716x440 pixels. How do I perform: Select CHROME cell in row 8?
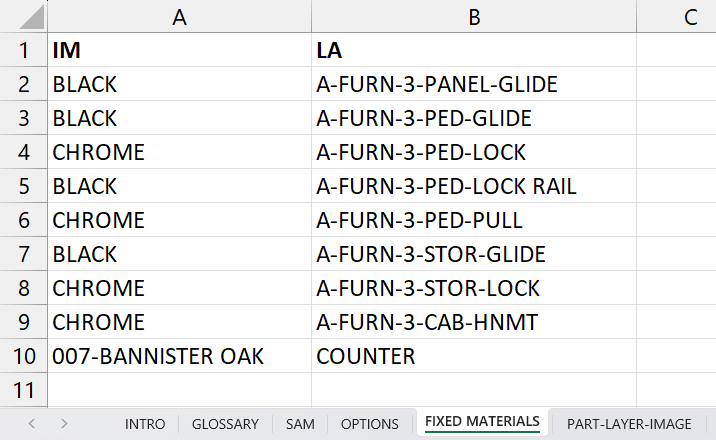pos(179,288)
